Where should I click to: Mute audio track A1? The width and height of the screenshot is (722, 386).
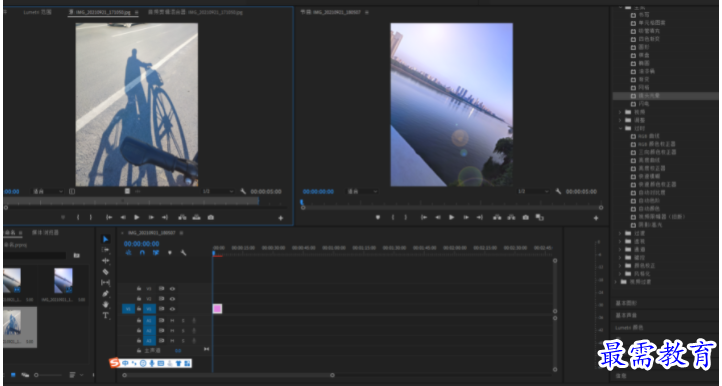point(172,320)
